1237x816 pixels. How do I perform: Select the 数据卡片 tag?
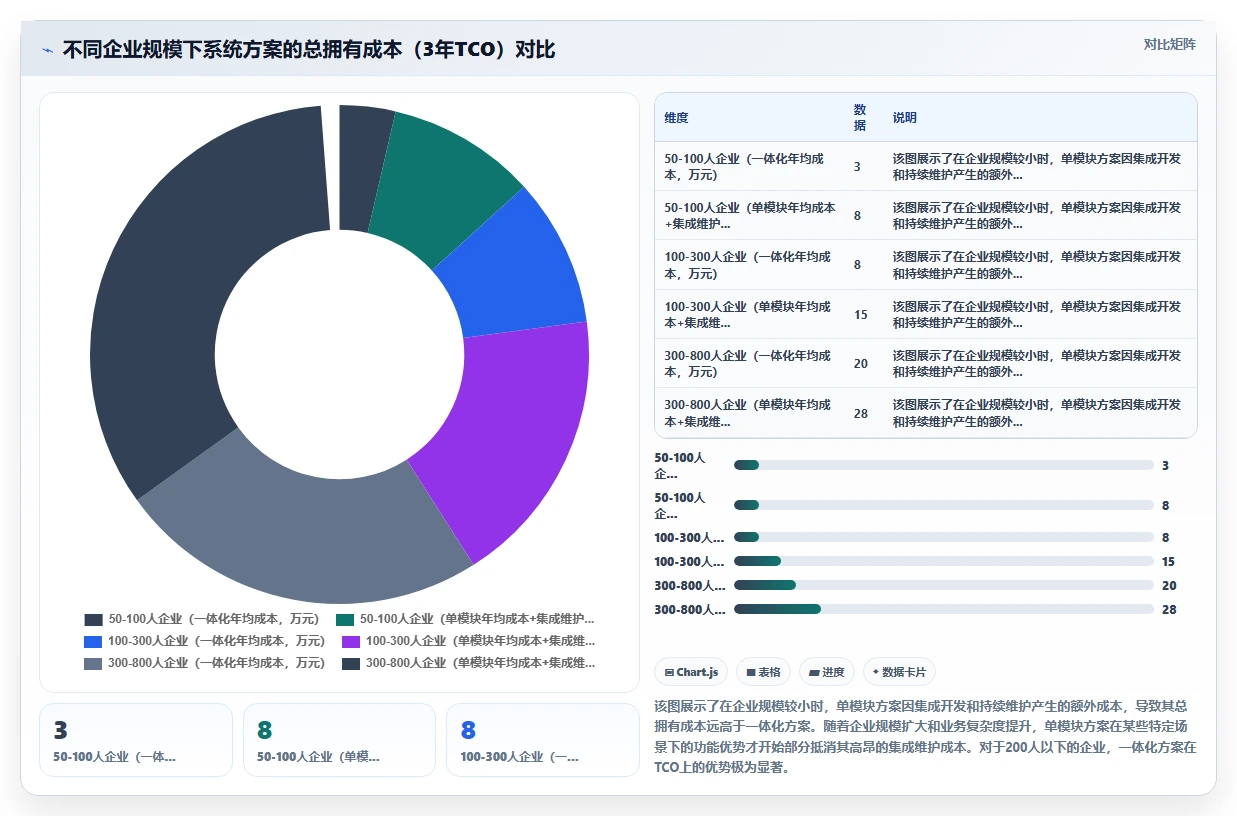899,673
